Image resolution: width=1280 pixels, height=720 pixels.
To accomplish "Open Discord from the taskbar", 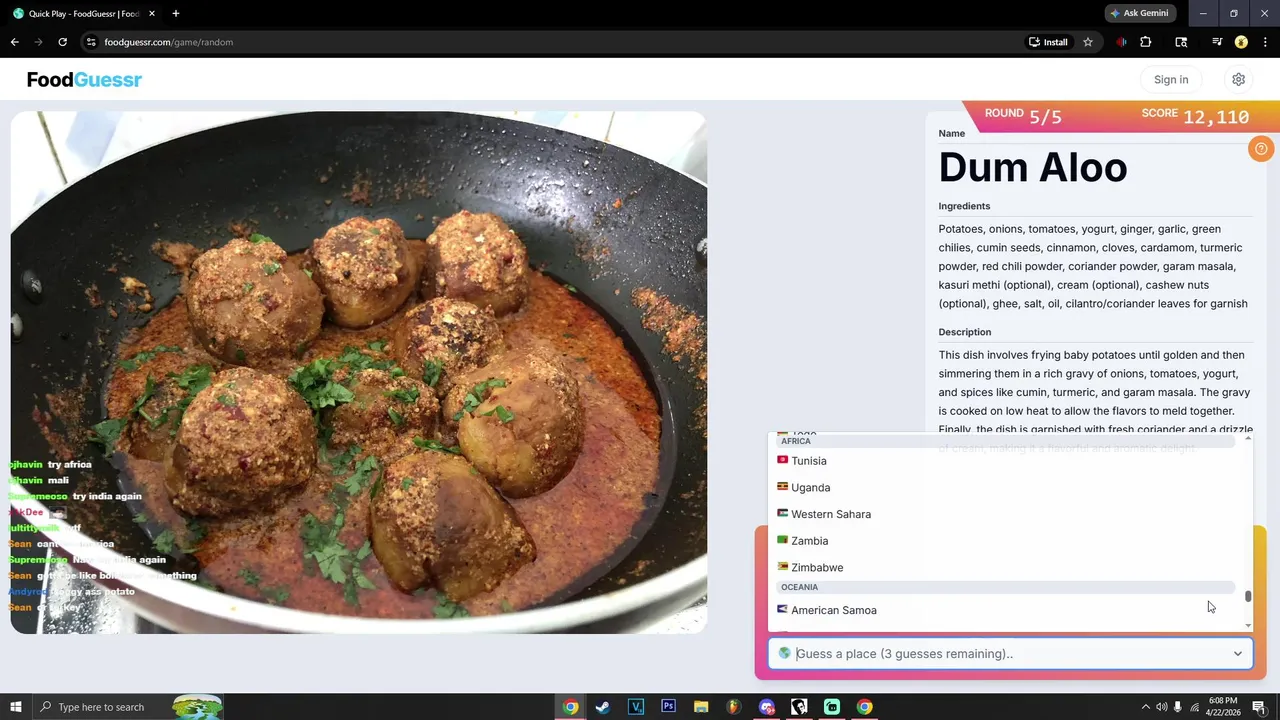I will point(766,707).
